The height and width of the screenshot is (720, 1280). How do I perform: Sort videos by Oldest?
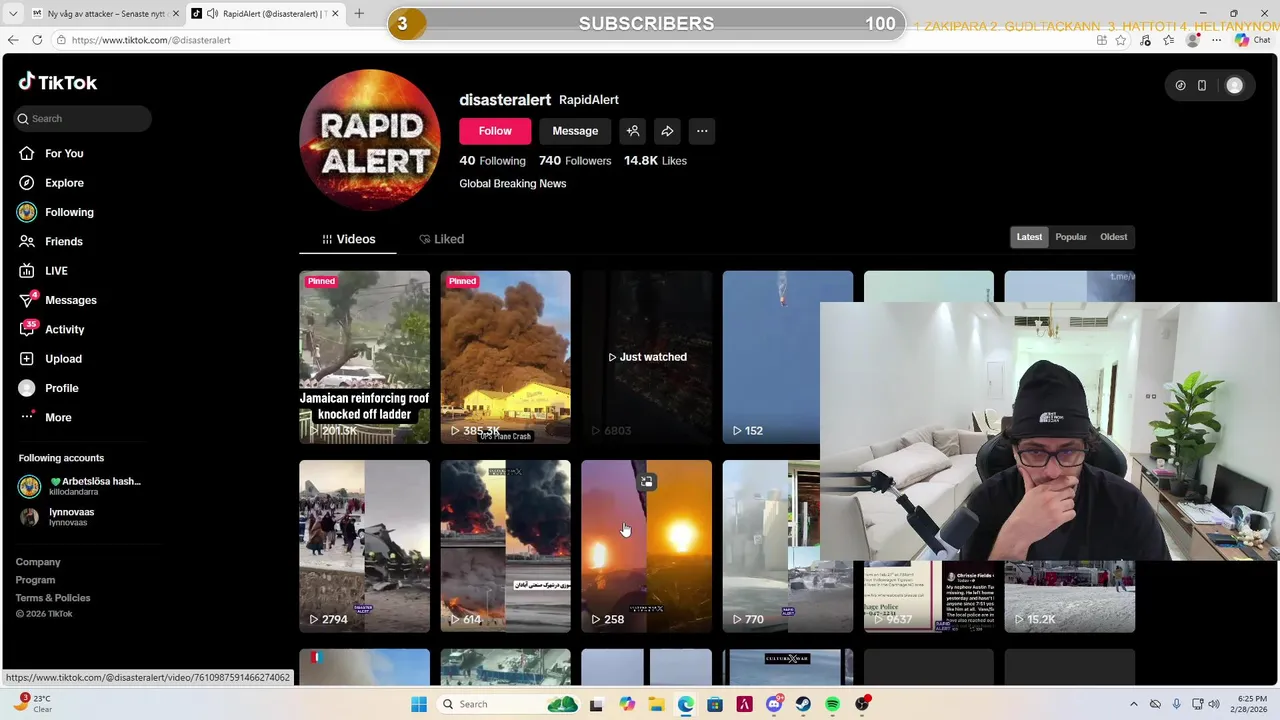(1113, 237)
